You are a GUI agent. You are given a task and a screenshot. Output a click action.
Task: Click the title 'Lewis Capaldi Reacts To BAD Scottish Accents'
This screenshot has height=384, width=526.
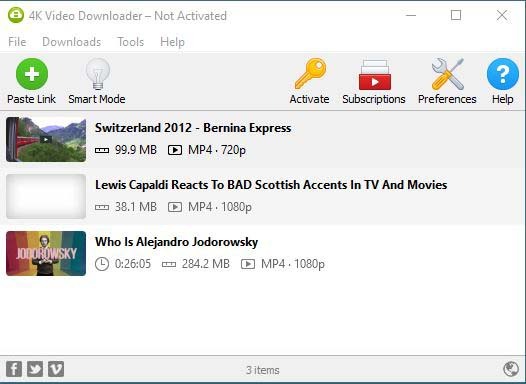point(271,185)
